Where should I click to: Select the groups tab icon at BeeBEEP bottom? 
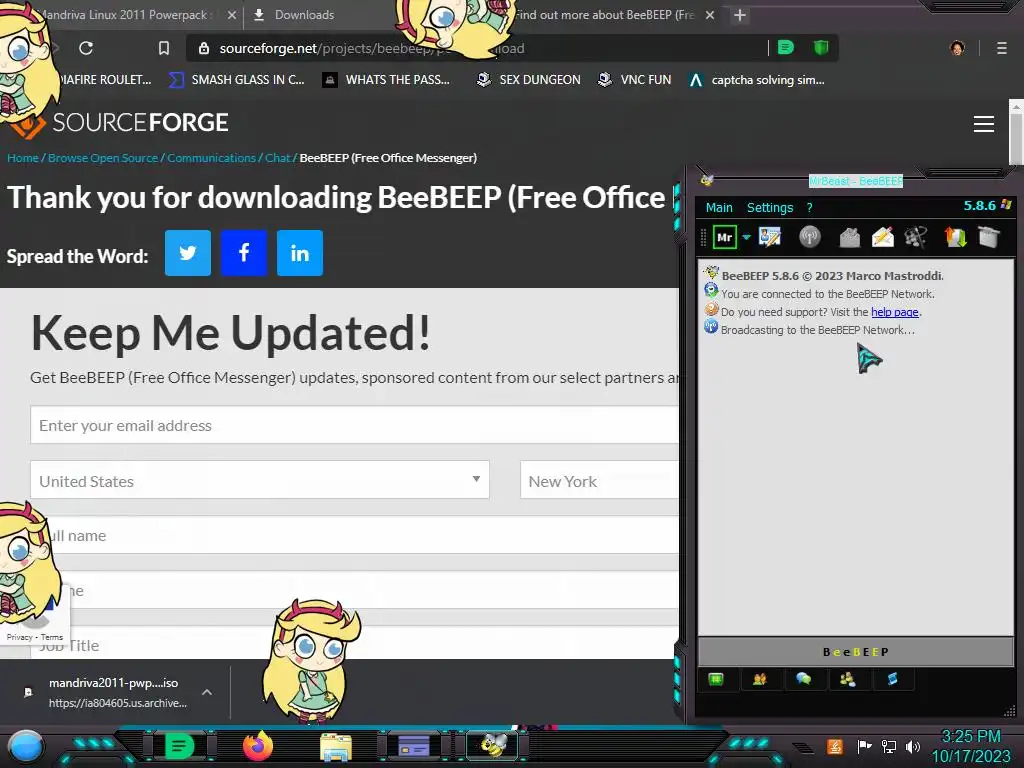848,679
